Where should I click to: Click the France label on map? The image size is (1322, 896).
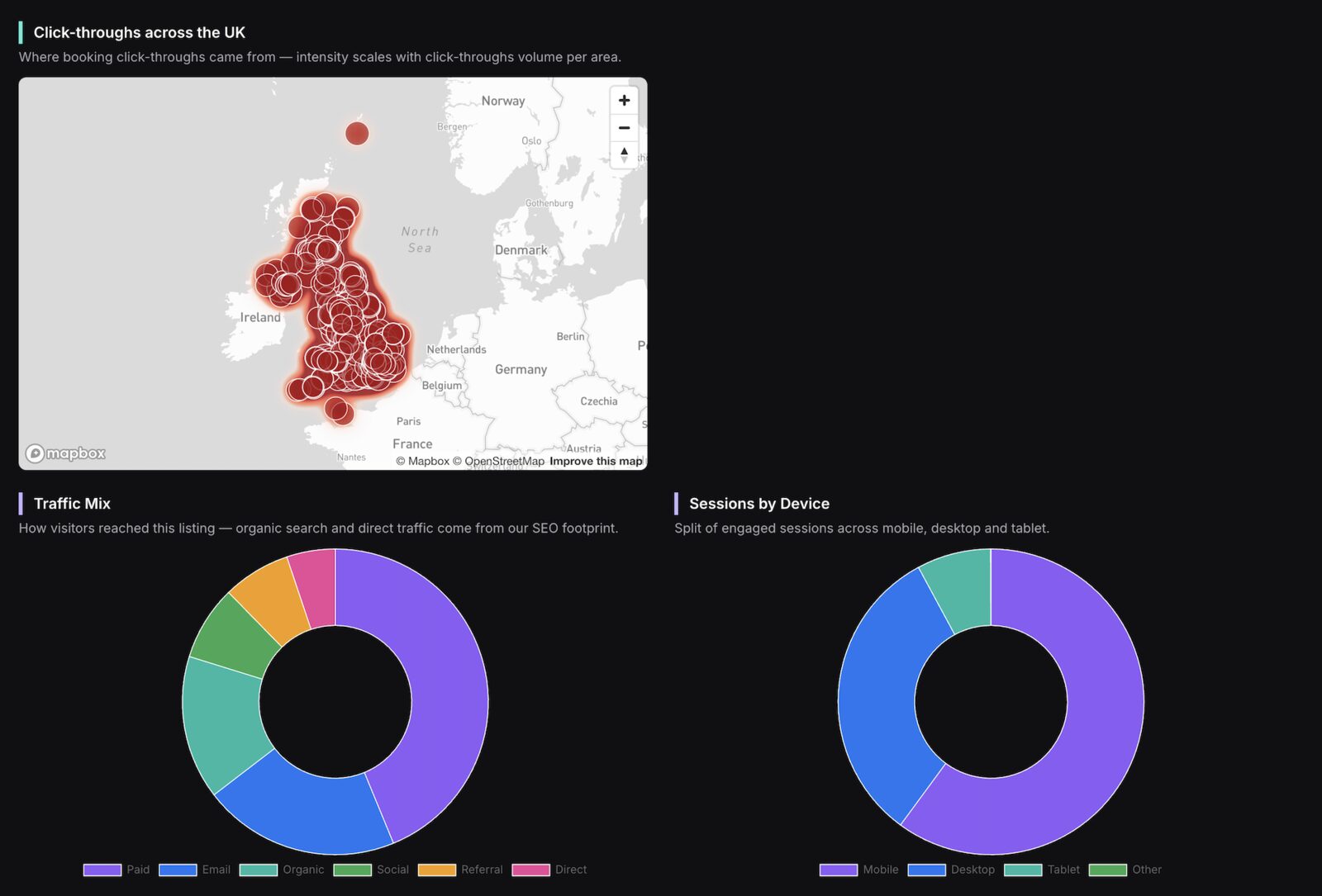coord(412,443)
